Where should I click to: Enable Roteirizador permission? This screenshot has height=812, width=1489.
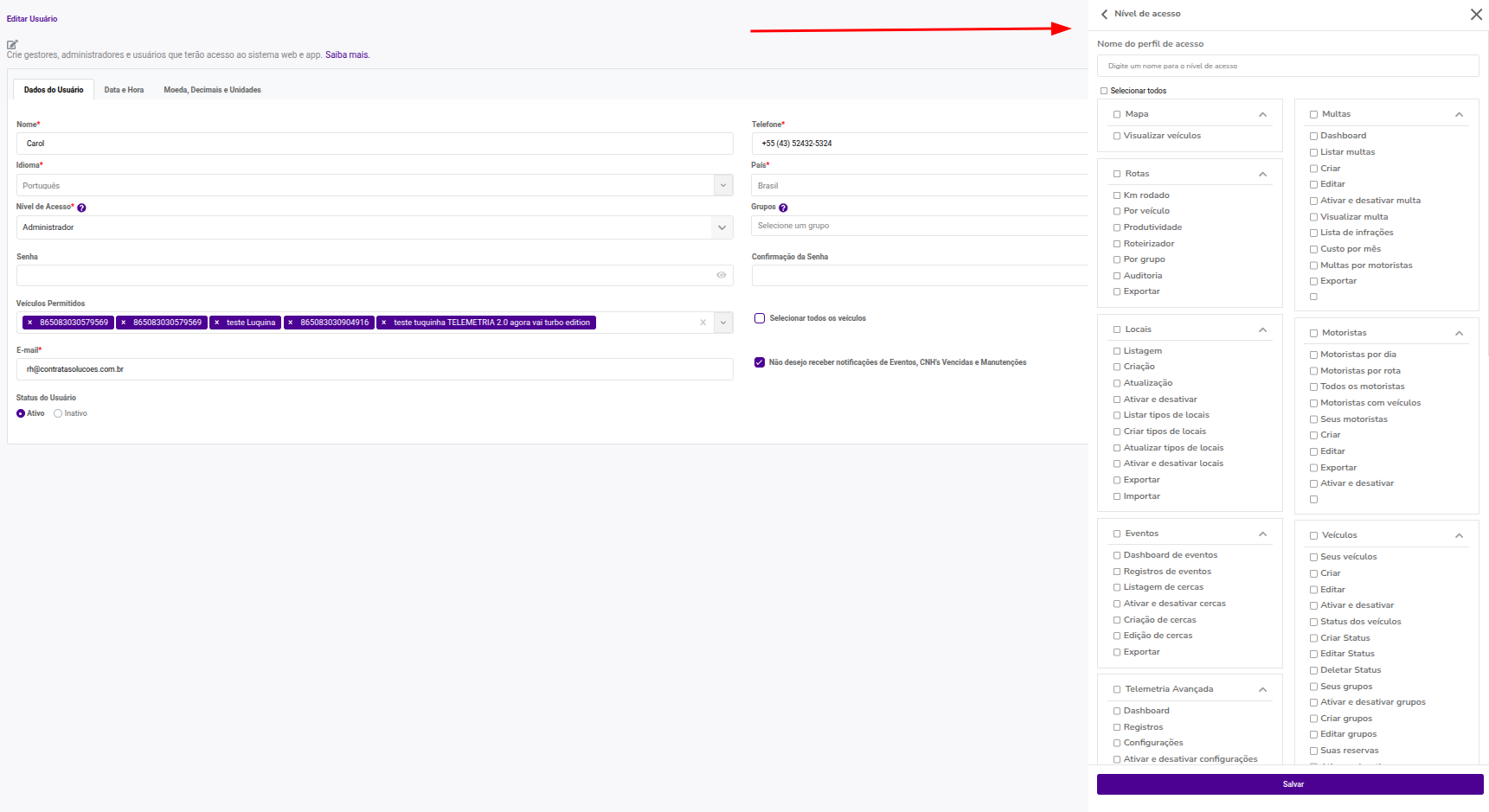coord(1117,244)
